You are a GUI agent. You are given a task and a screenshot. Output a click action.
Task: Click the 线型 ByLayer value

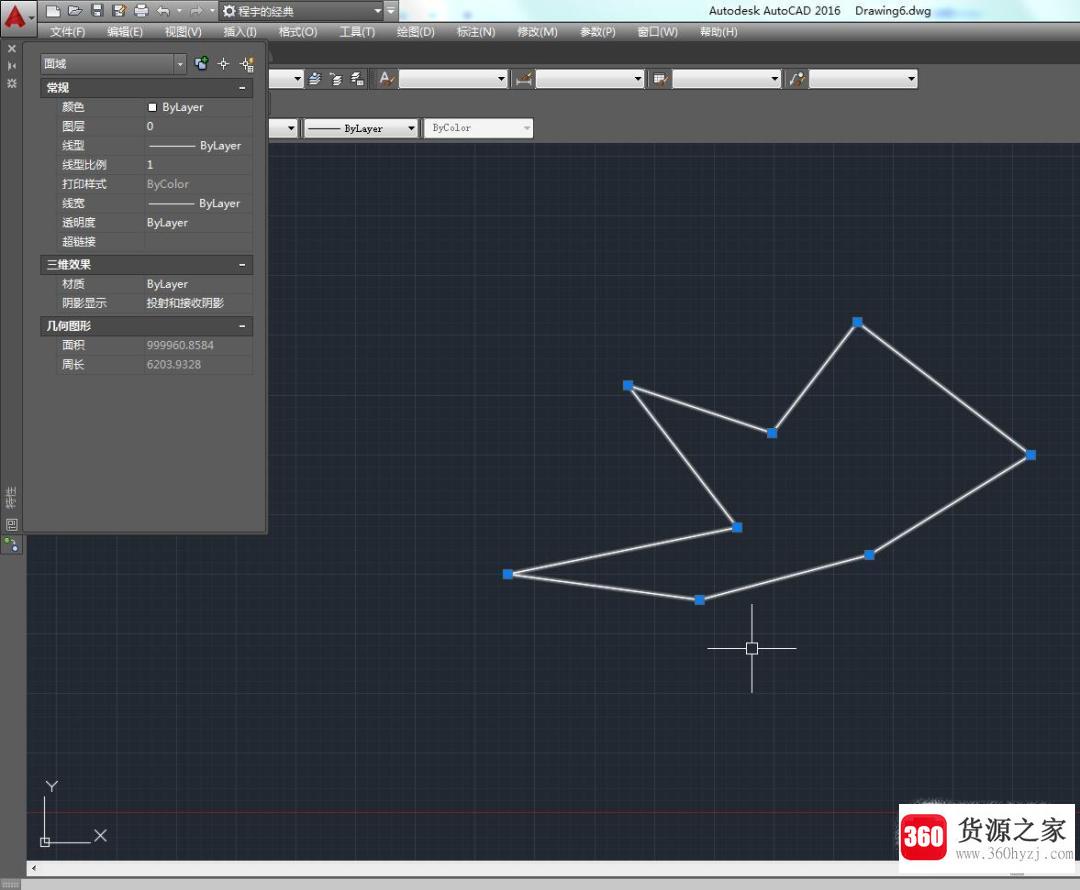[x=198, y=145]
